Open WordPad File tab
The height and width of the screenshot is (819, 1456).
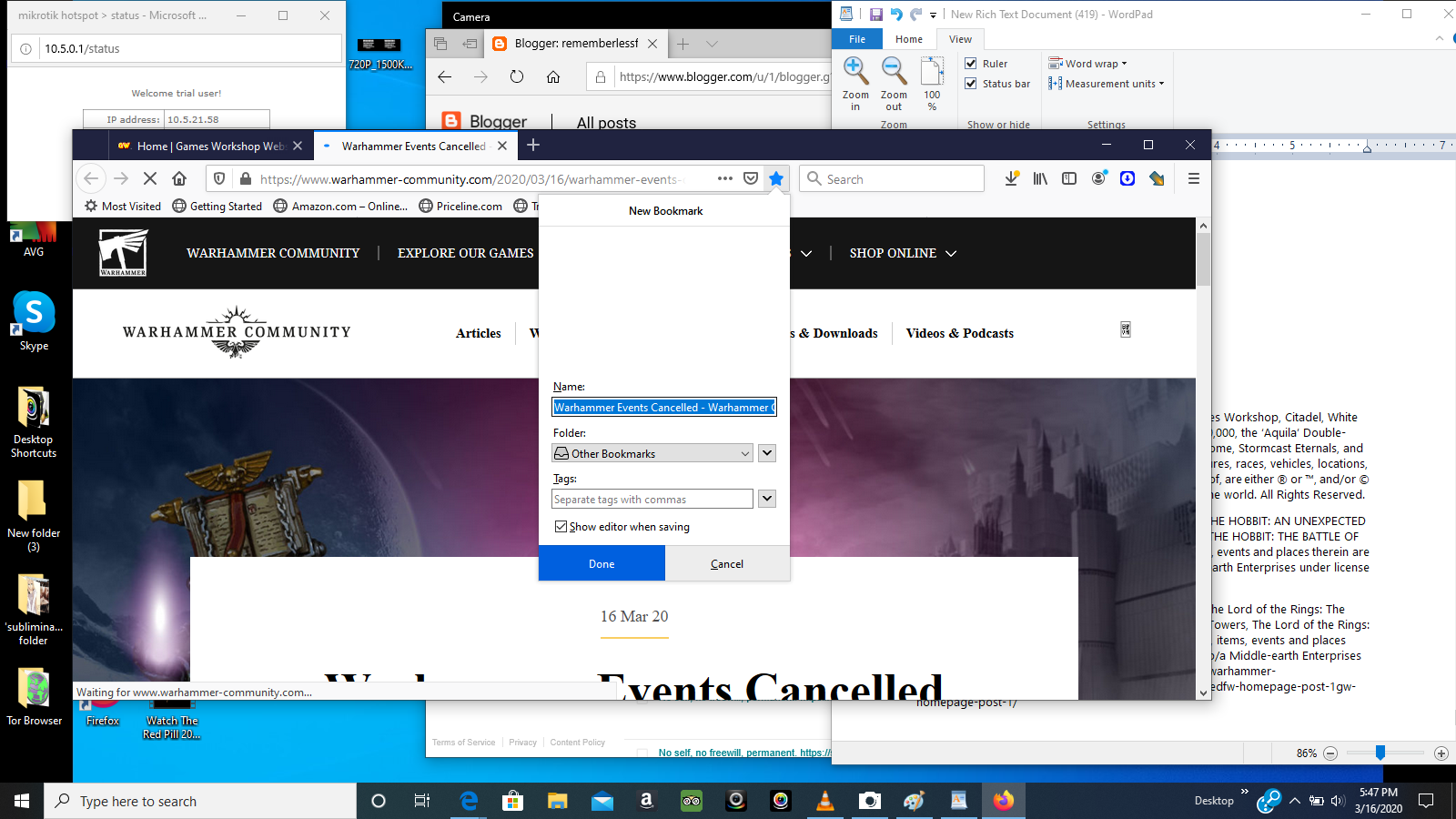pos(857,39)
